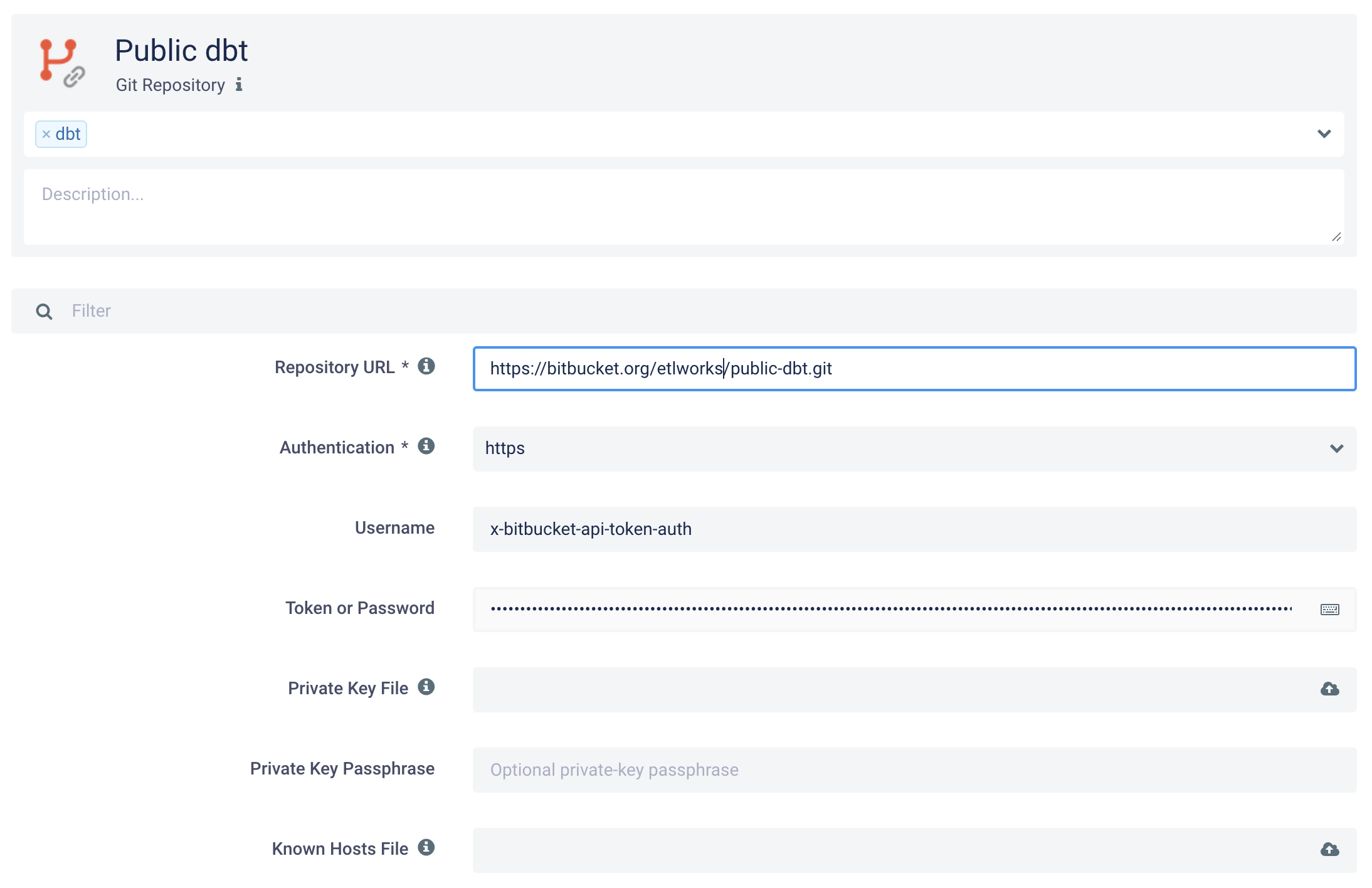
Task: Upload file via Private Key File cloud icon
Action: (x=1329, y=689)
